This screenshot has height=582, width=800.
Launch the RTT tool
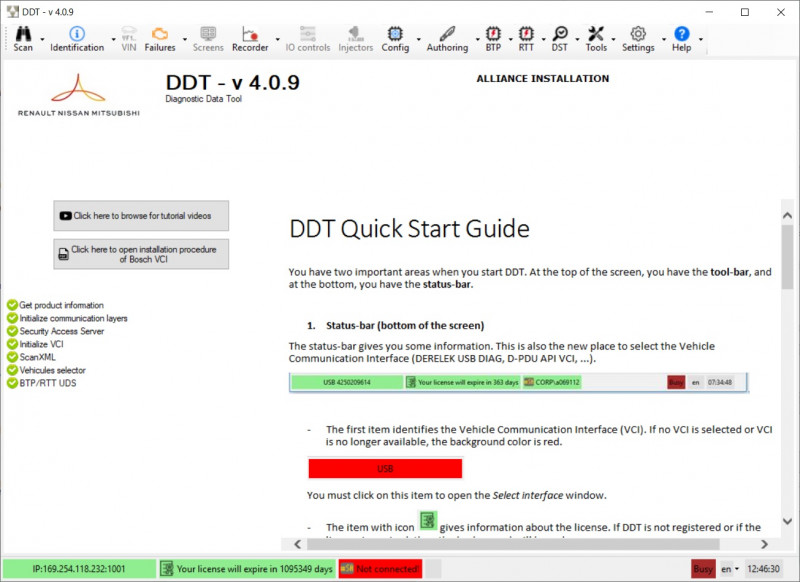pos(526,39)
